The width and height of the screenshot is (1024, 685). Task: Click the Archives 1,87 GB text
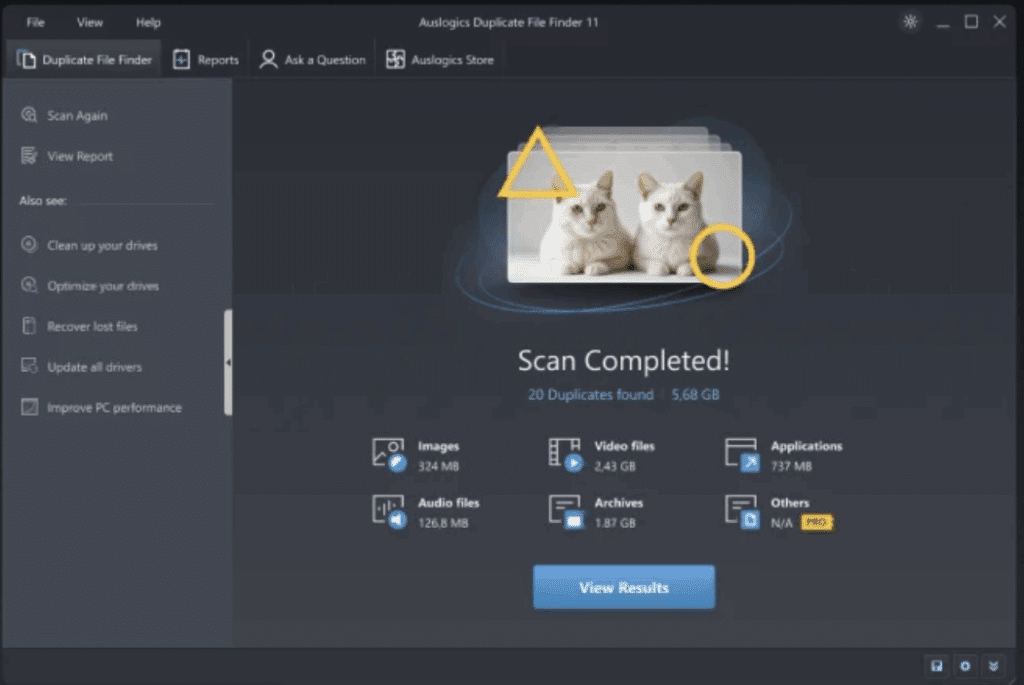click(x=615, y=523)
